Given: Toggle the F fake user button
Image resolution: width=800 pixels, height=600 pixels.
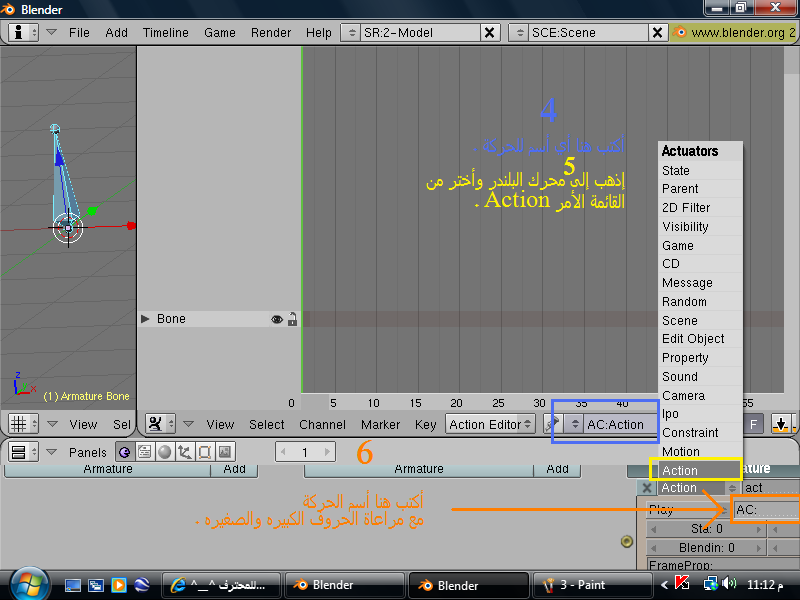Looking at the screenshot, I should 754,424.
